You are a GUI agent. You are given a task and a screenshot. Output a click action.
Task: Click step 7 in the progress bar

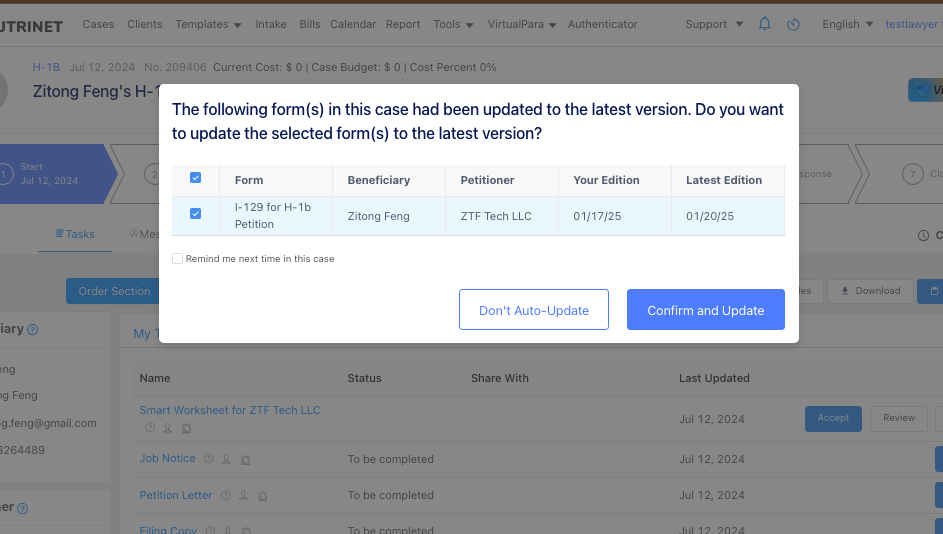pyautogui.click(x=912, y=174)
